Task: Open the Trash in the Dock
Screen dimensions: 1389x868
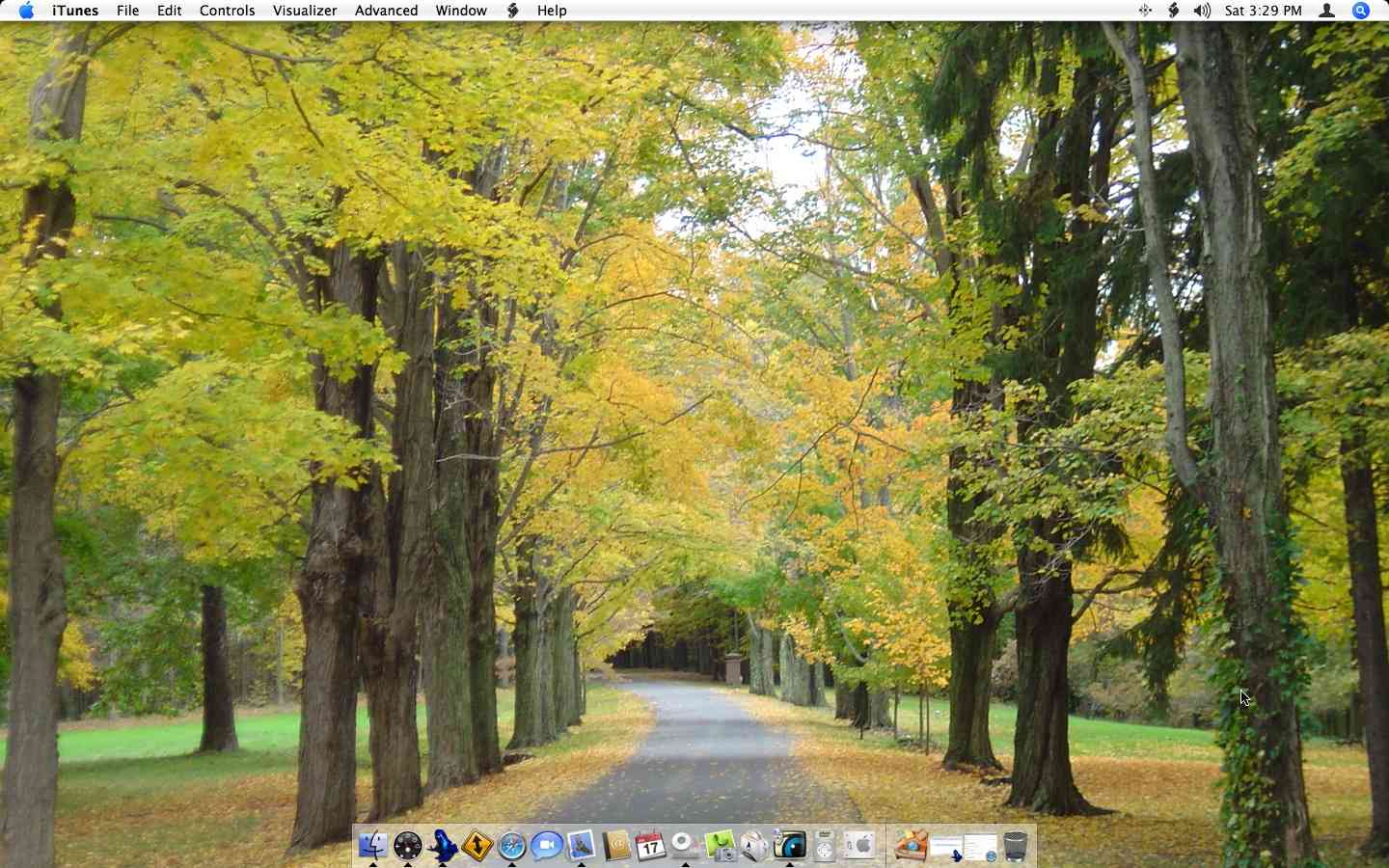Action: pyautogui.click(x=1016, y=846)
